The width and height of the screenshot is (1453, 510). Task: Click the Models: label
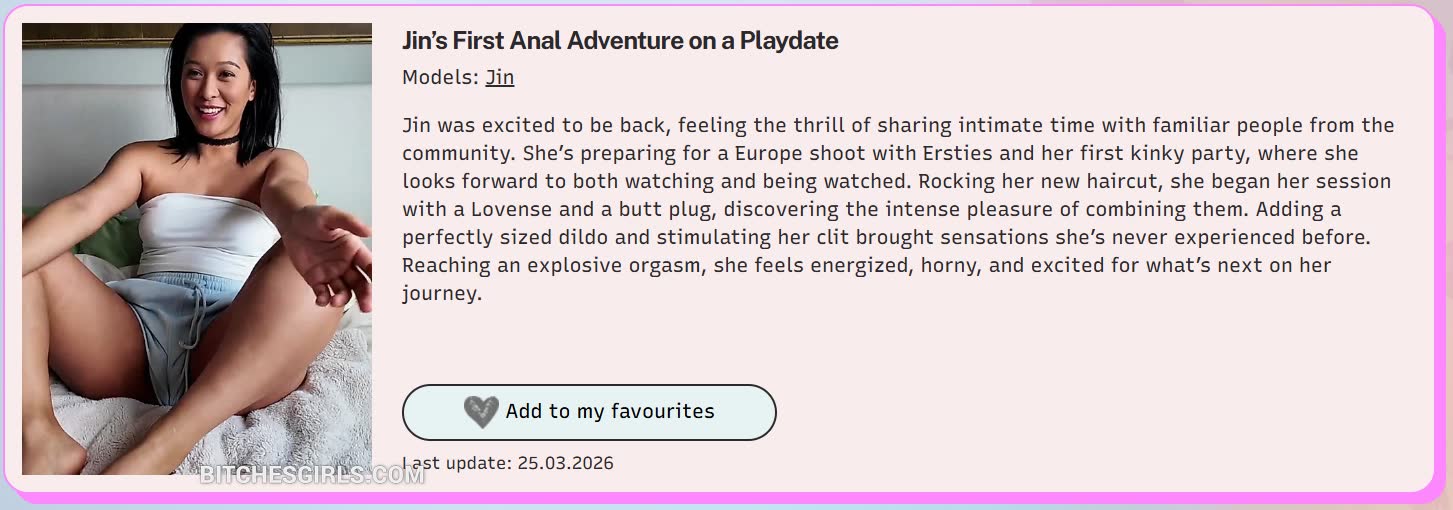coord(440,77)
